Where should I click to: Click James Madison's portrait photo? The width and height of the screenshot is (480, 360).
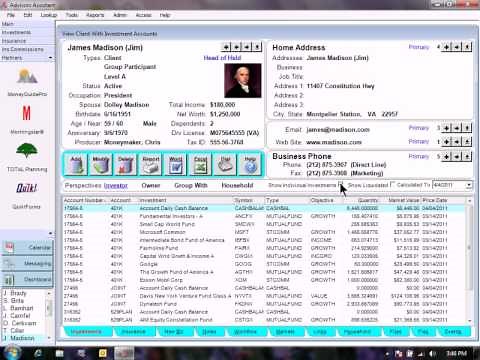point(243,81)
